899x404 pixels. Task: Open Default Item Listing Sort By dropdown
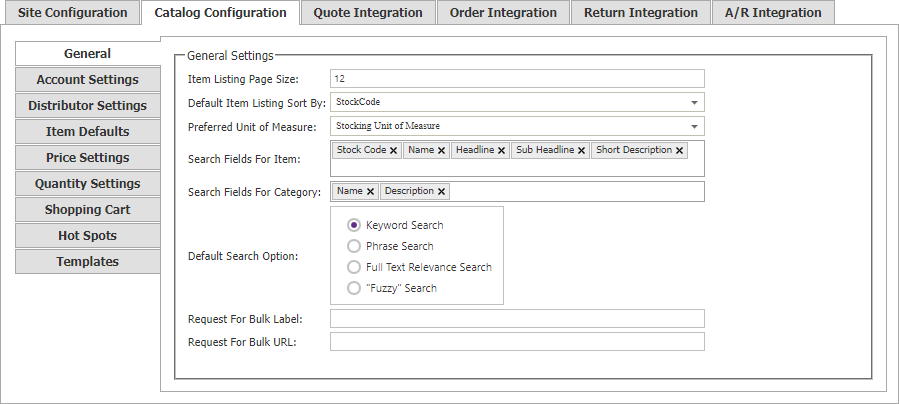tap(517, 103)
